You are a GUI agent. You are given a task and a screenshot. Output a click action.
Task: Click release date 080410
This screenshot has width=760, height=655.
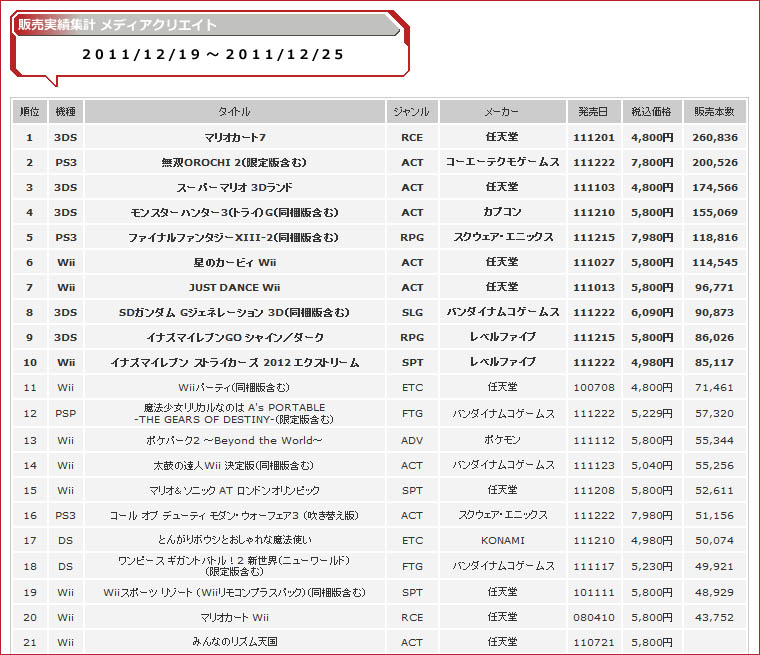594,618
